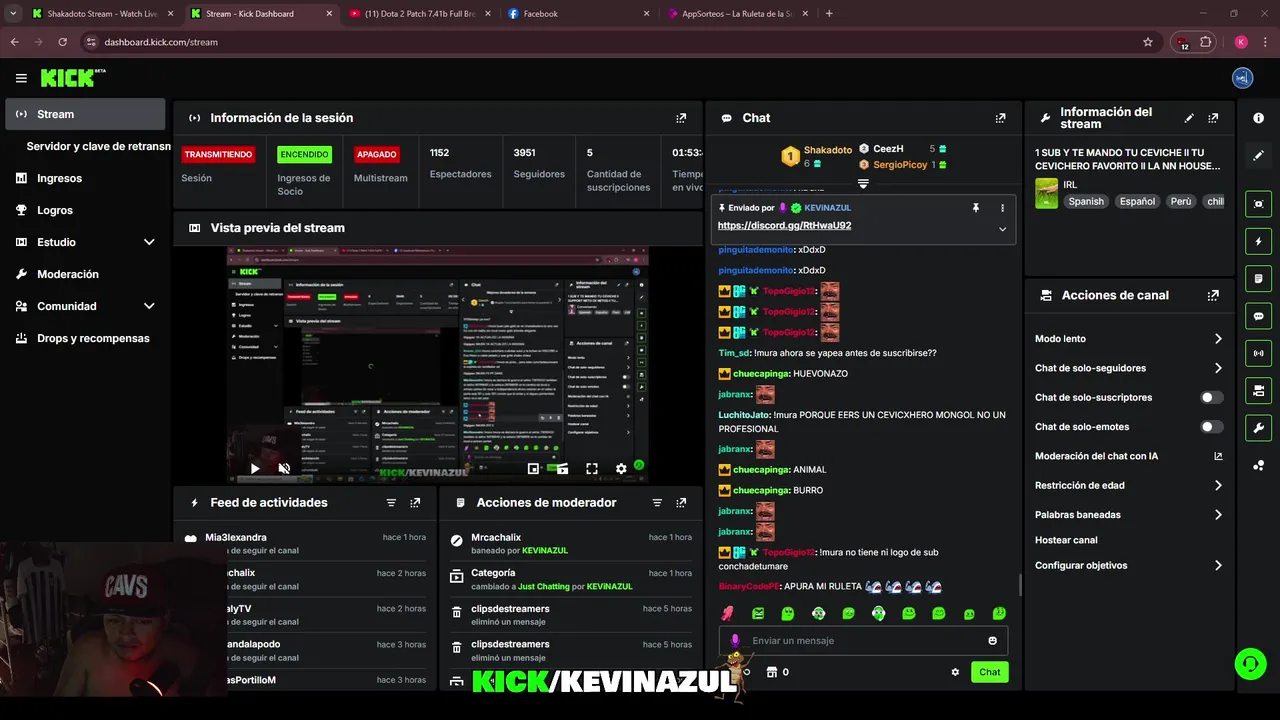Unmute the stream preview audio
This screenshot has height=720, width=1280.
tap(284, 468)
